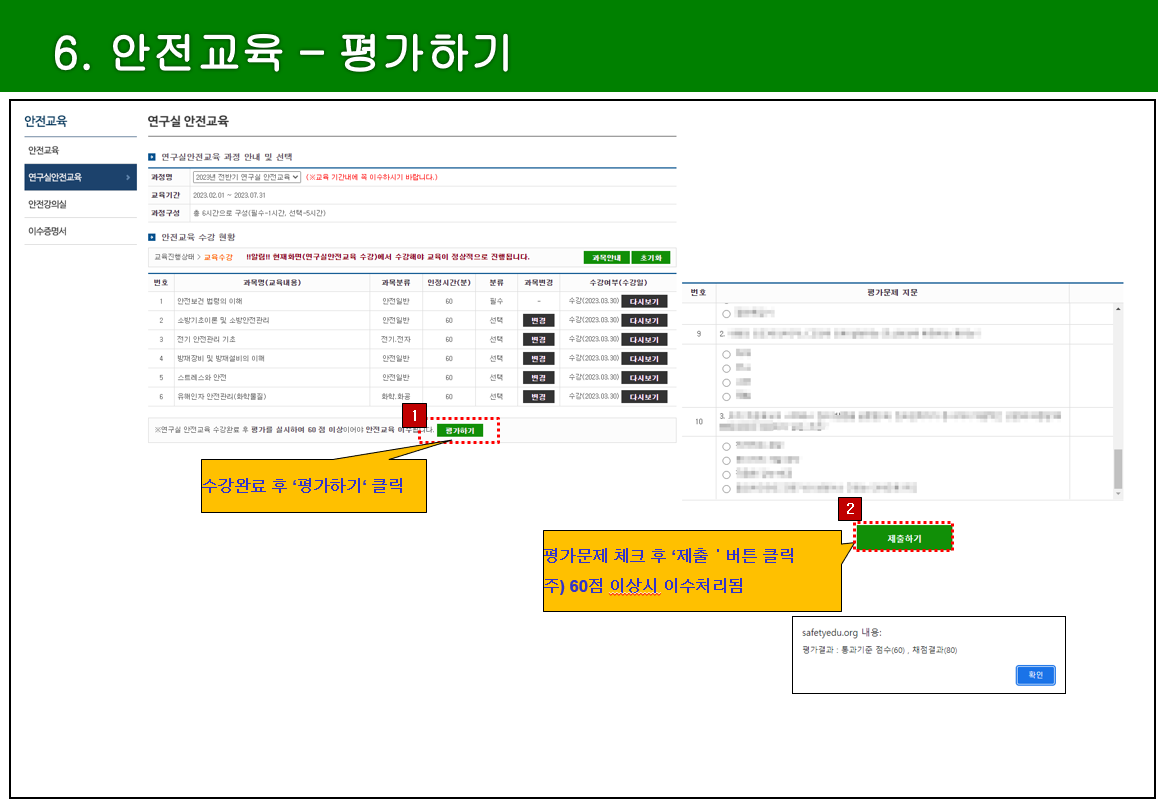
Task: Open the 과정명 course dropdown
Action: pyautogui.click(x=247, y=177)
